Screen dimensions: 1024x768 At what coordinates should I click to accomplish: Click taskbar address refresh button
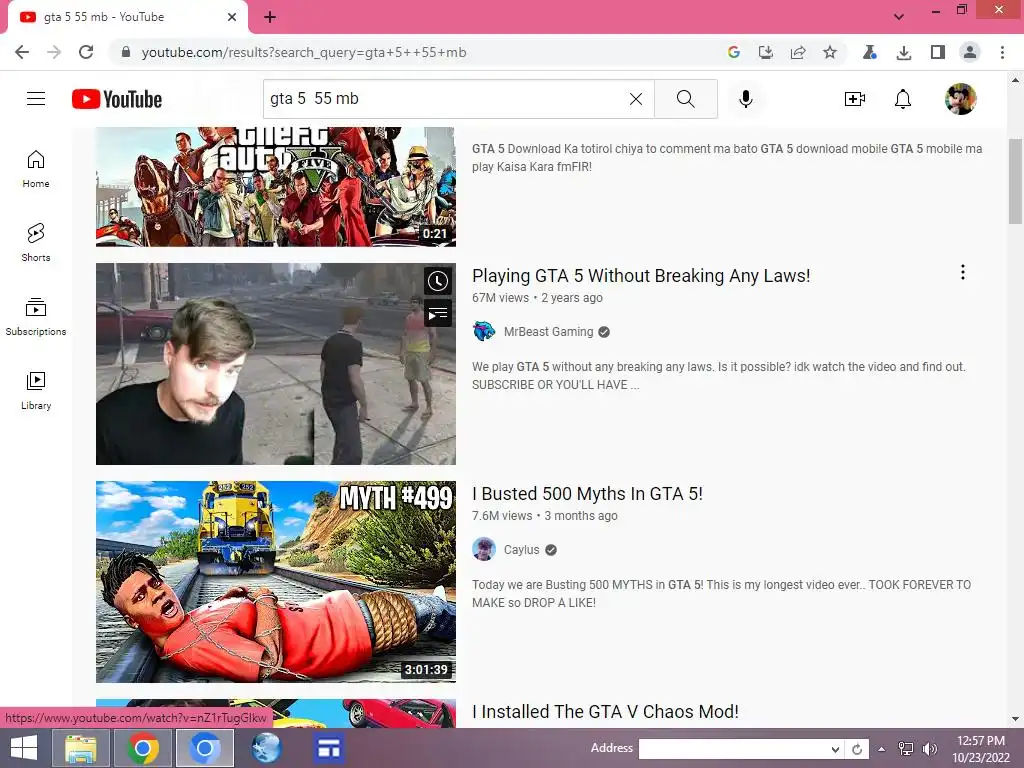(857, 749)
